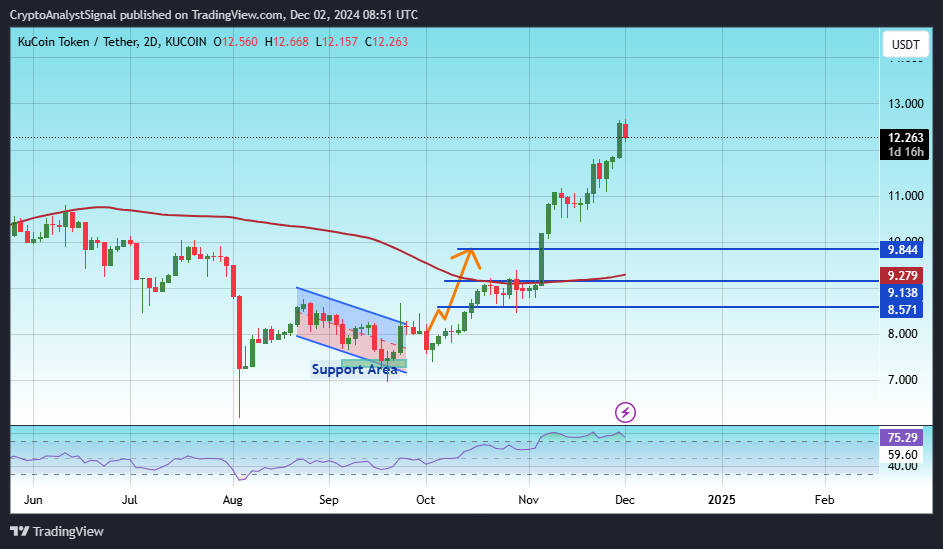Viewport: 943px width, 549px height.
Task: Click the Support Area text annotation
Action: (354, 369)
